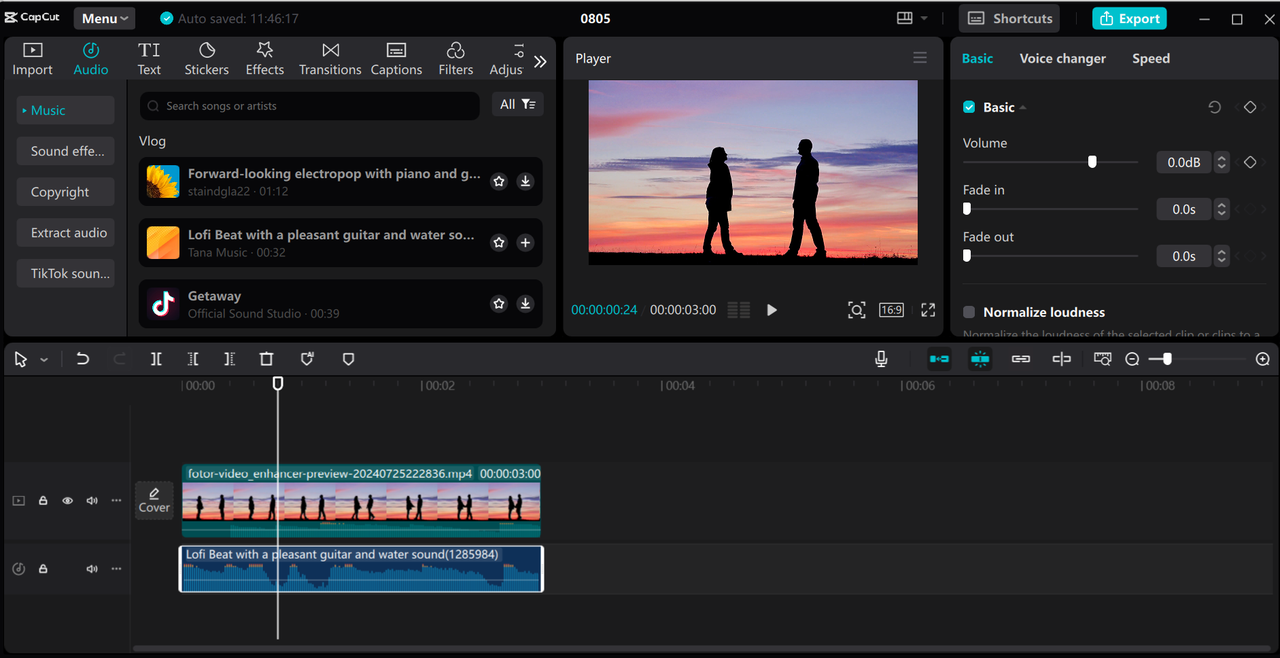1280x658 pixels.
Task: Uncheck the Basic checkbox
Action: (969, 107)
